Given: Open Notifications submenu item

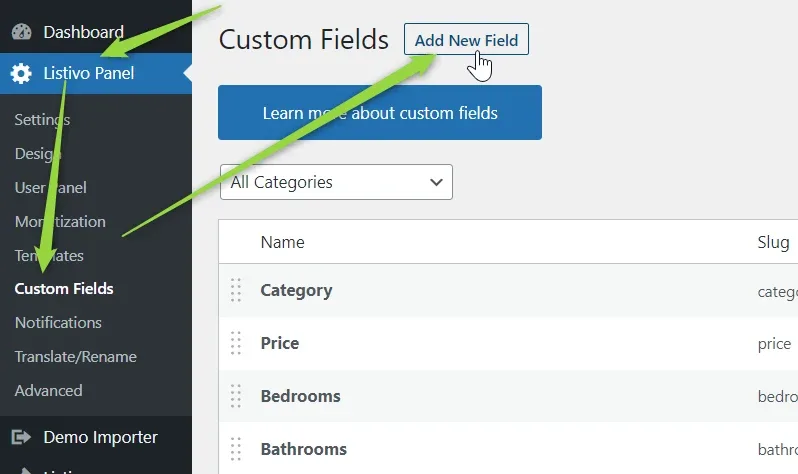Looking at the screenshot, I should click(58, 323).
